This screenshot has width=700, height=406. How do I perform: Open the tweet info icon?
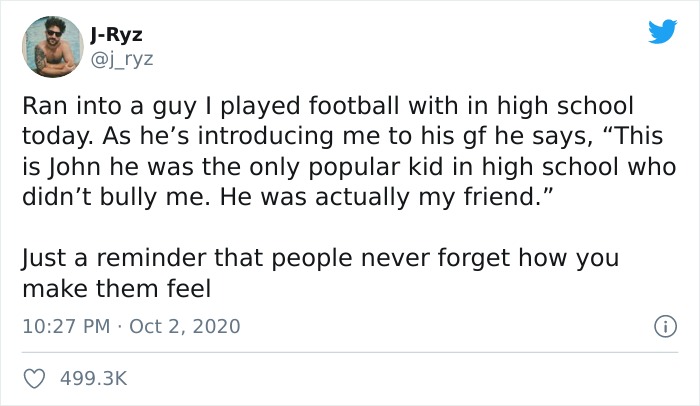click(x=661, y=326)
